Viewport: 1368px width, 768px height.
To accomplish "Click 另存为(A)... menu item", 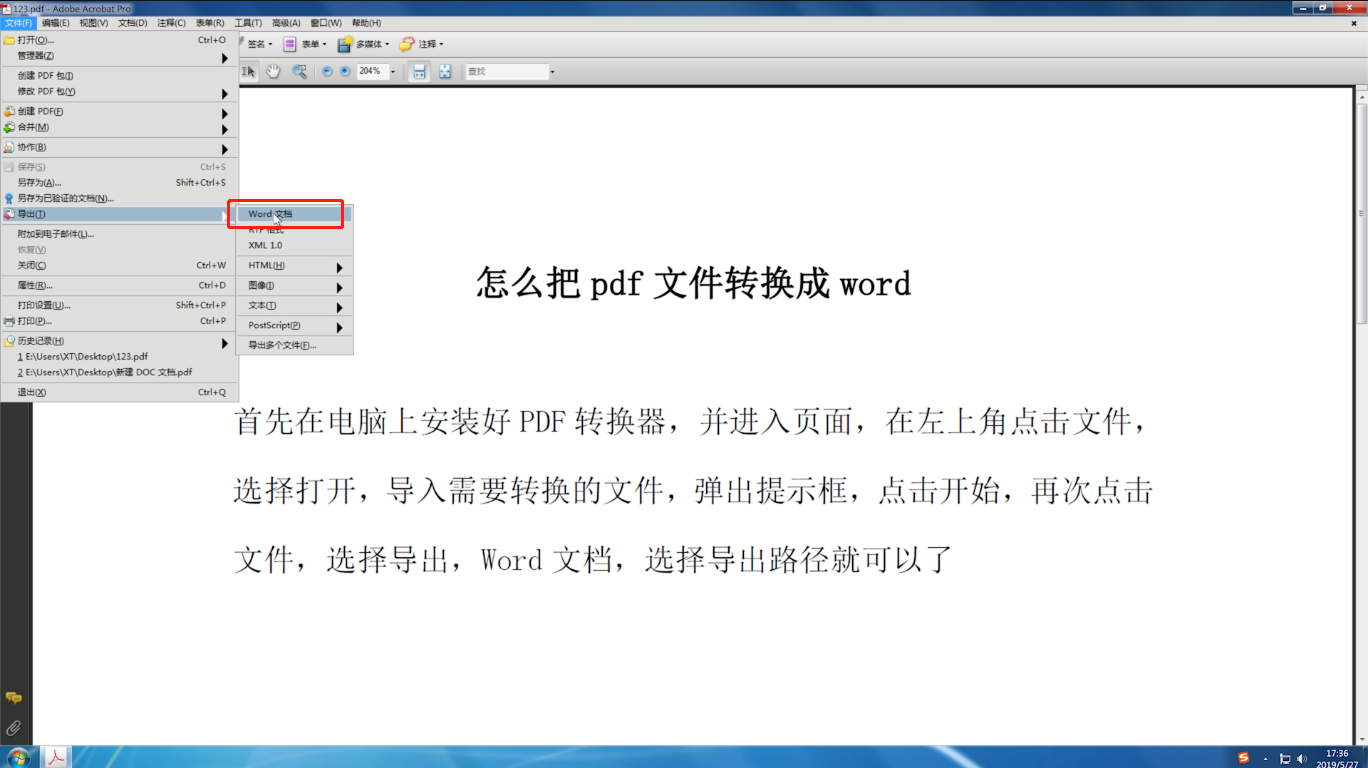I will click(119, 183).
